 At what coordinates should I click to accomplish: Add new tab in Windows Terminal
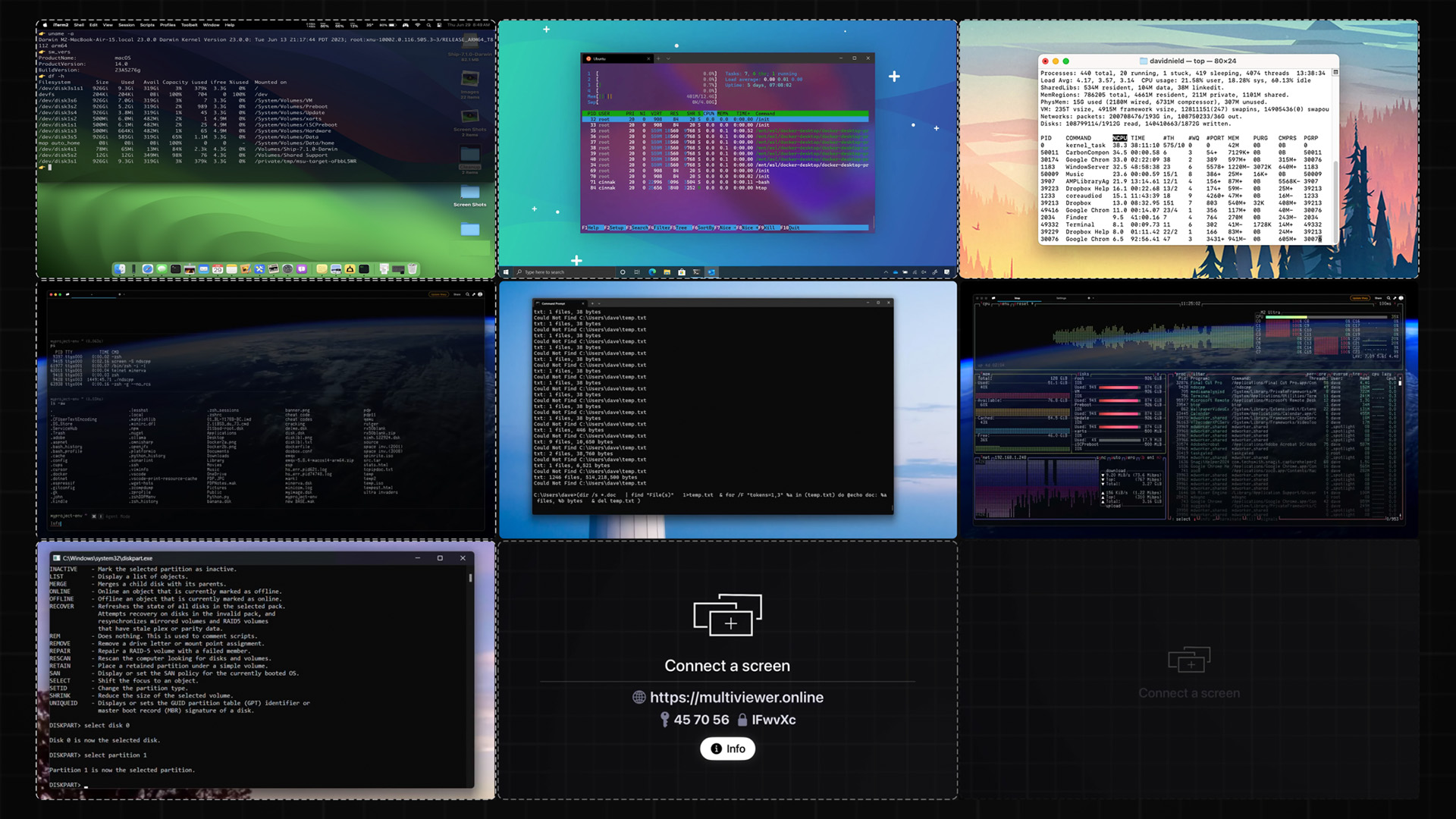658,58
